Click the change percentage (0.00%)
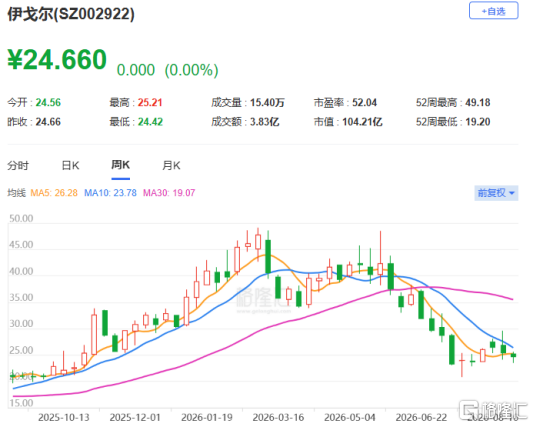The image size is (534, 427). pyautogui.click(x=191, y=70)
